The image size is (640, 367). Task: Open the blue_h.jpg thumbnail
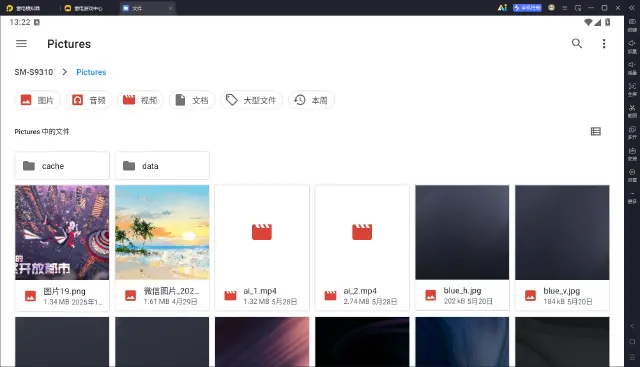point(462,232)
